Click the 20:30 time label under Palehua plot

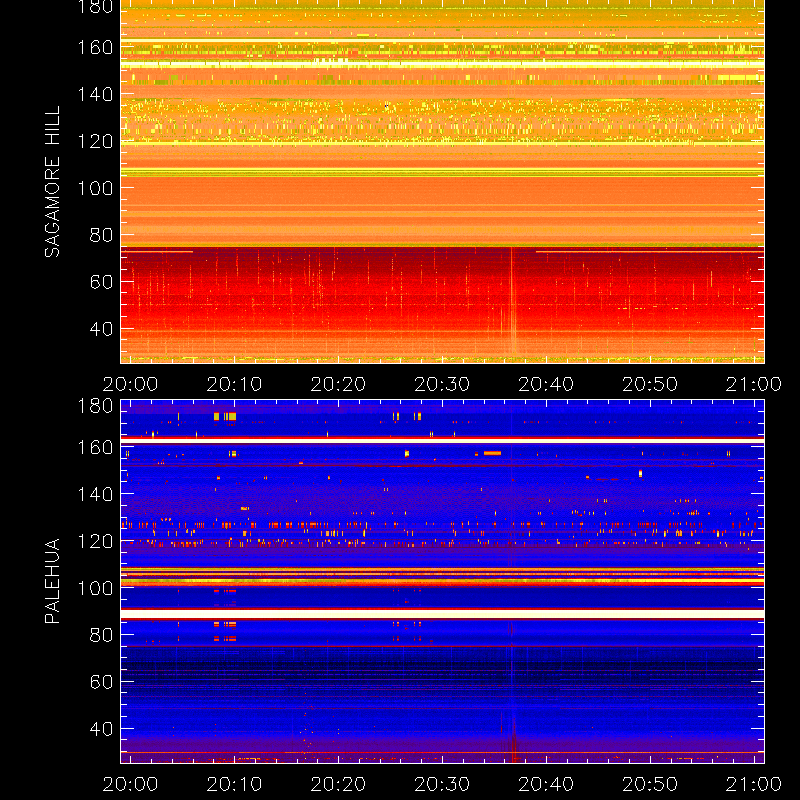[442, 784]
